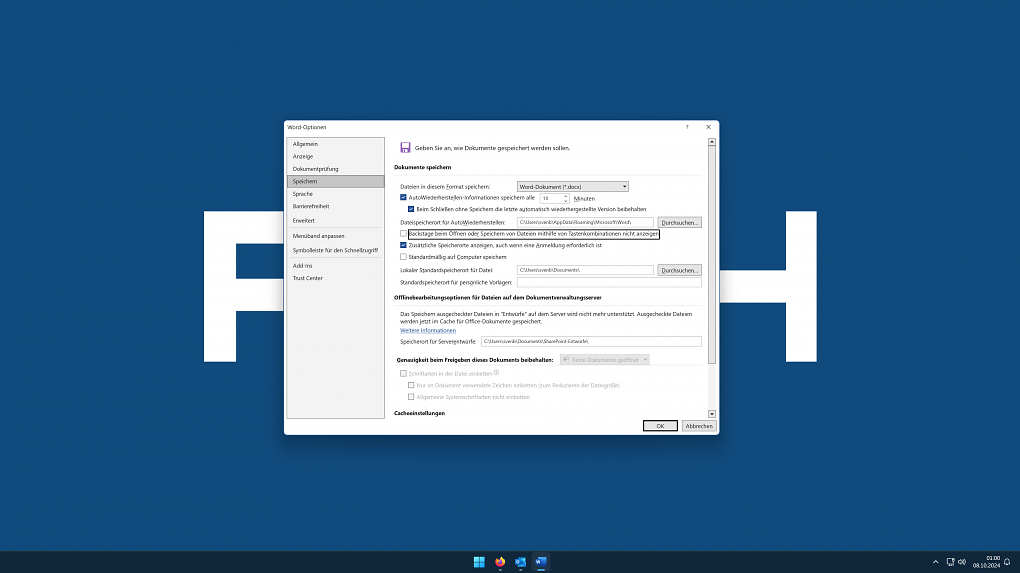Open 'Menüband anpassen' category

tap(336, 236)
